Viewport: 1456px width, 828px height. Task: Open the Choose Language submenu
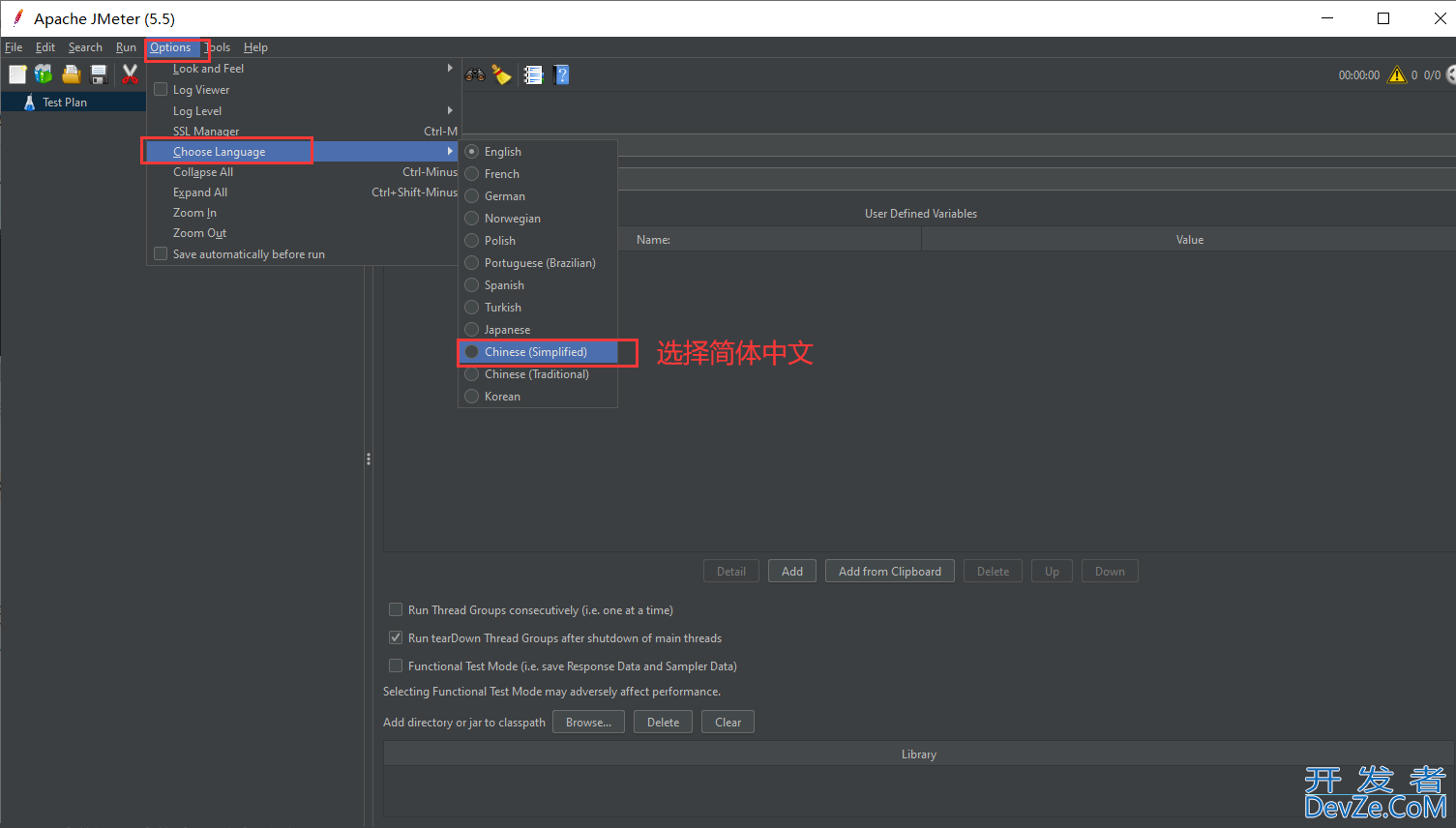302,151
